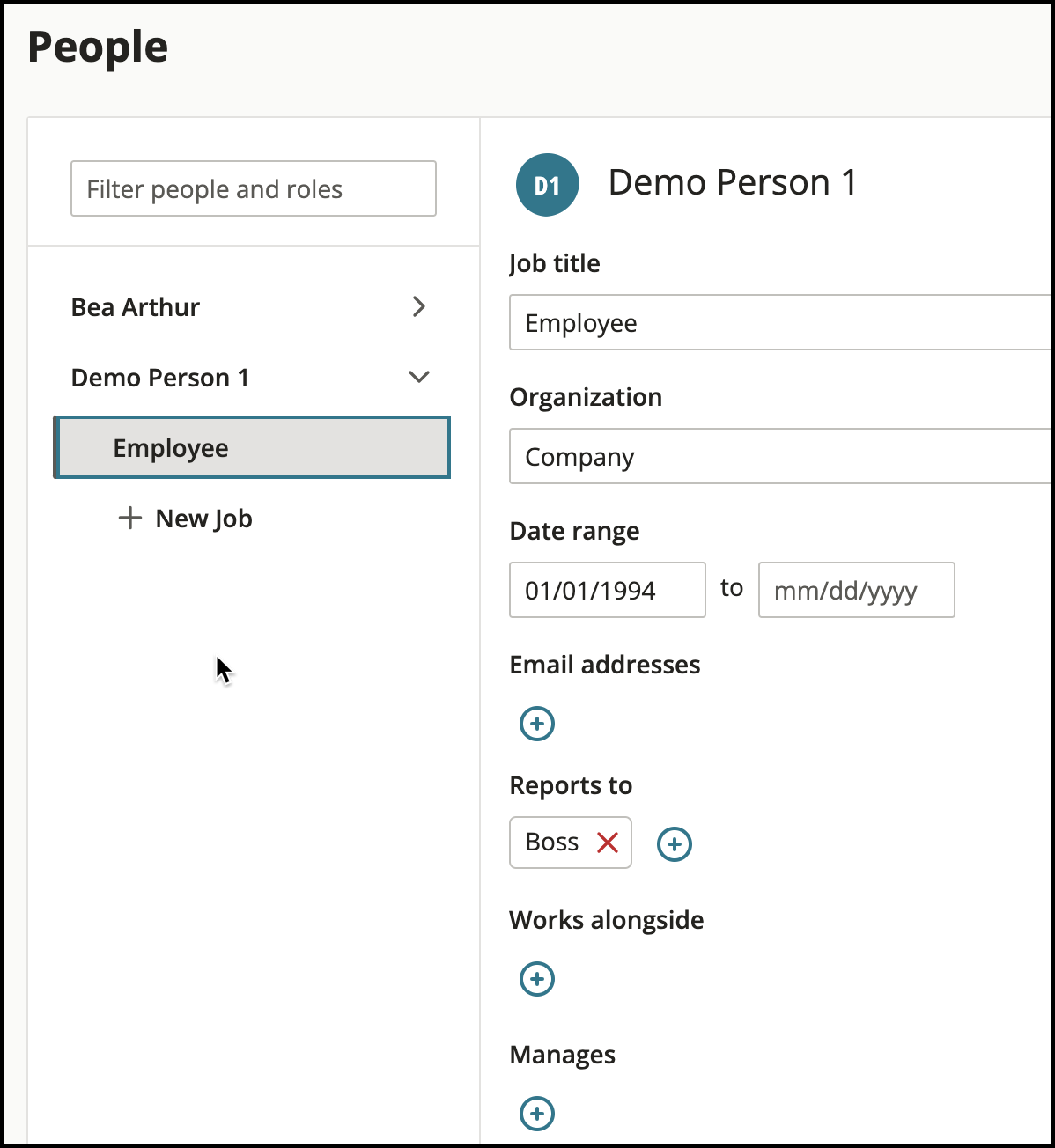
Task: Add a Reports to relationship
Action: pos(675,844)
